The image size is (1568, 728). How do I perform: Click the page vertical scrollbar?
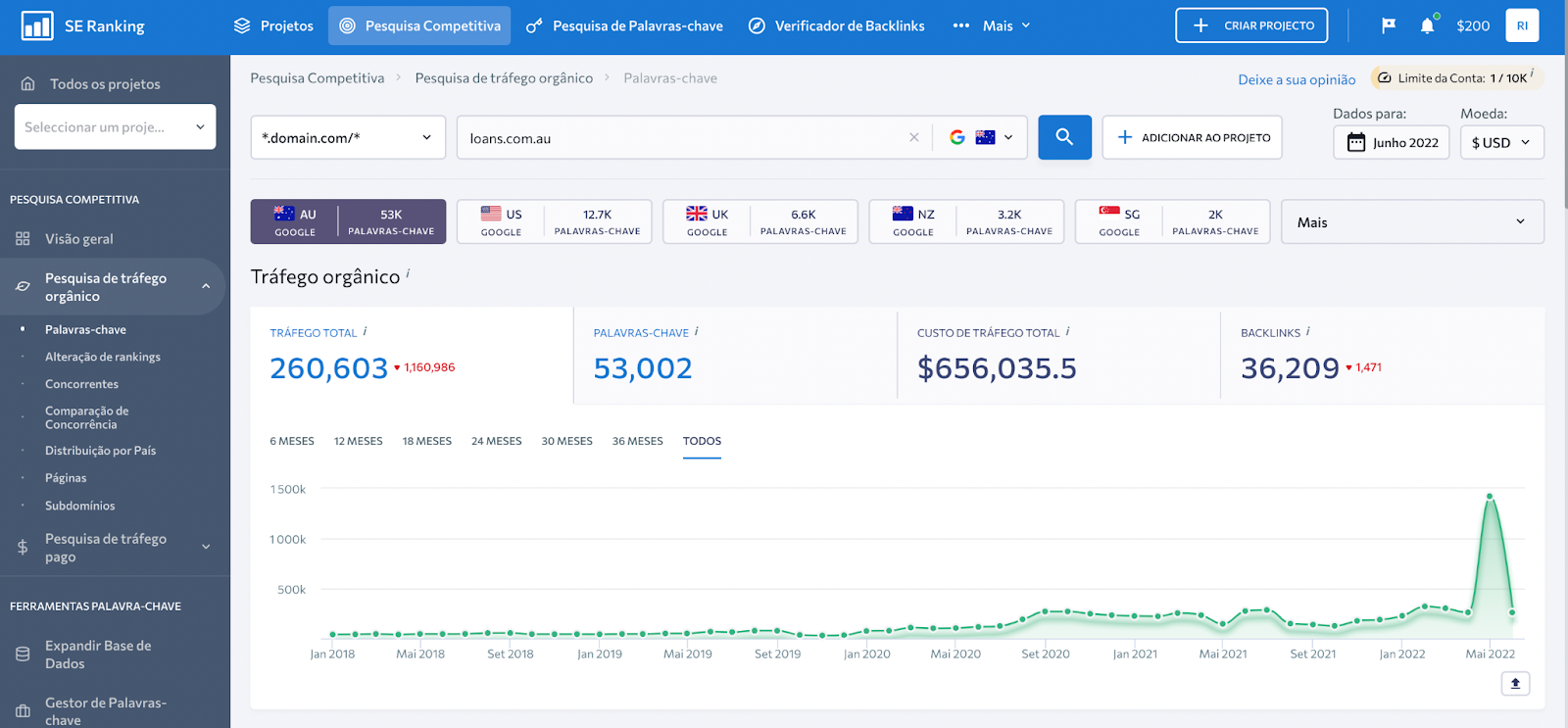click(1564, 104)
